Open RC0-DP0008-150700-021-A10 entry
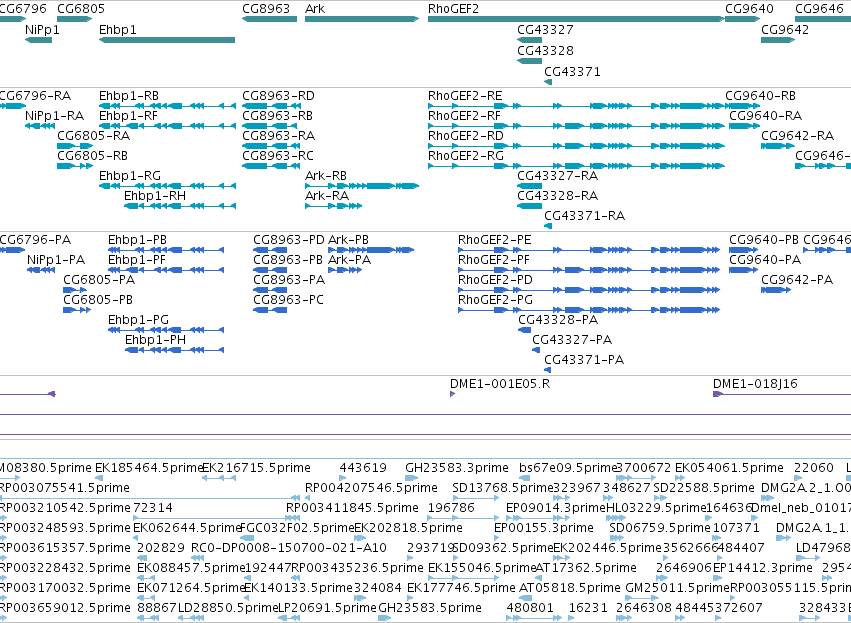This screenshot has height=623, width=851. point(289,548)
